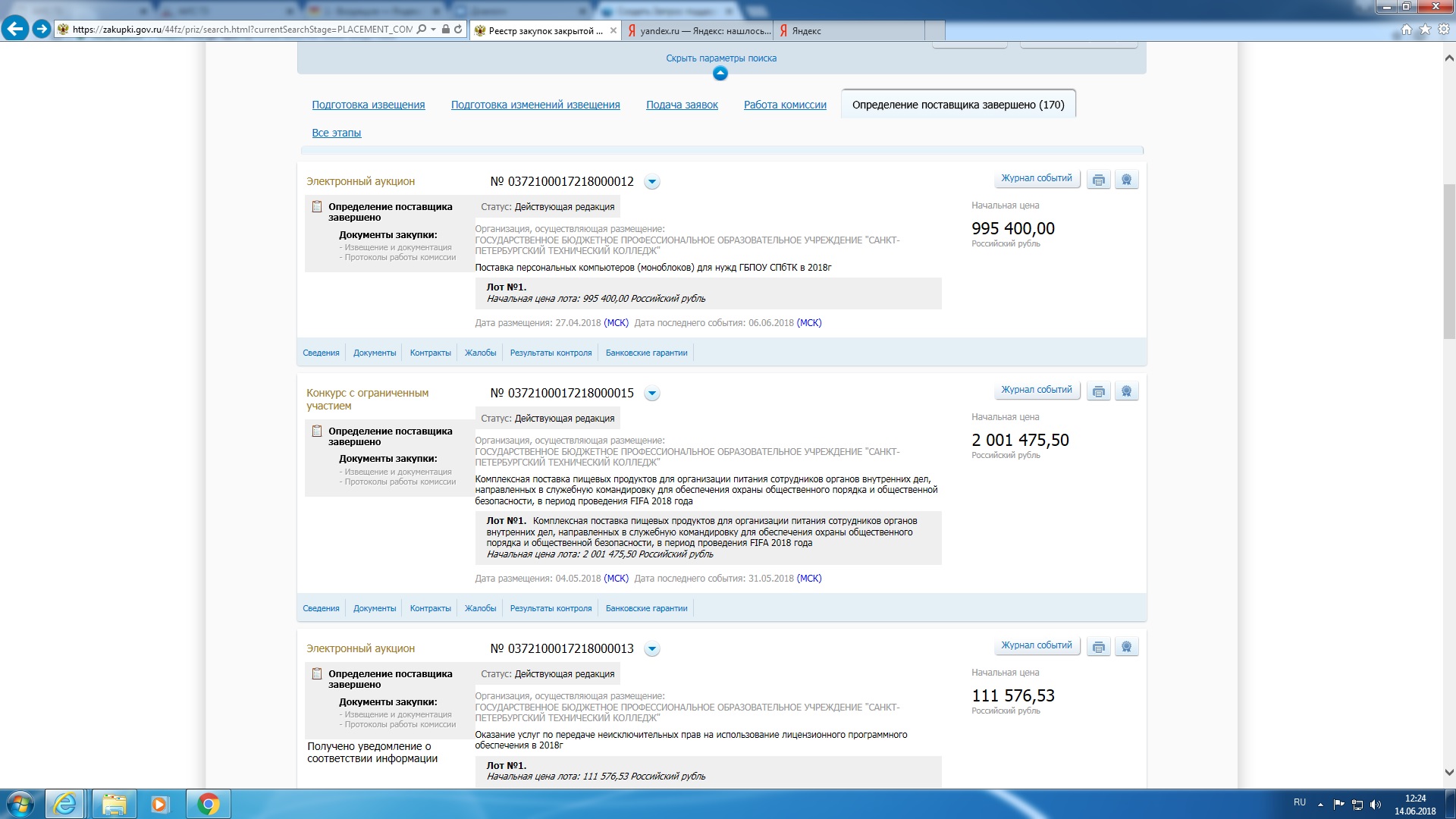Open 'Банковские гарантии' for purchase 0372100017218000015
This screenshot has height=819, width=1456.
coord(646,608)
